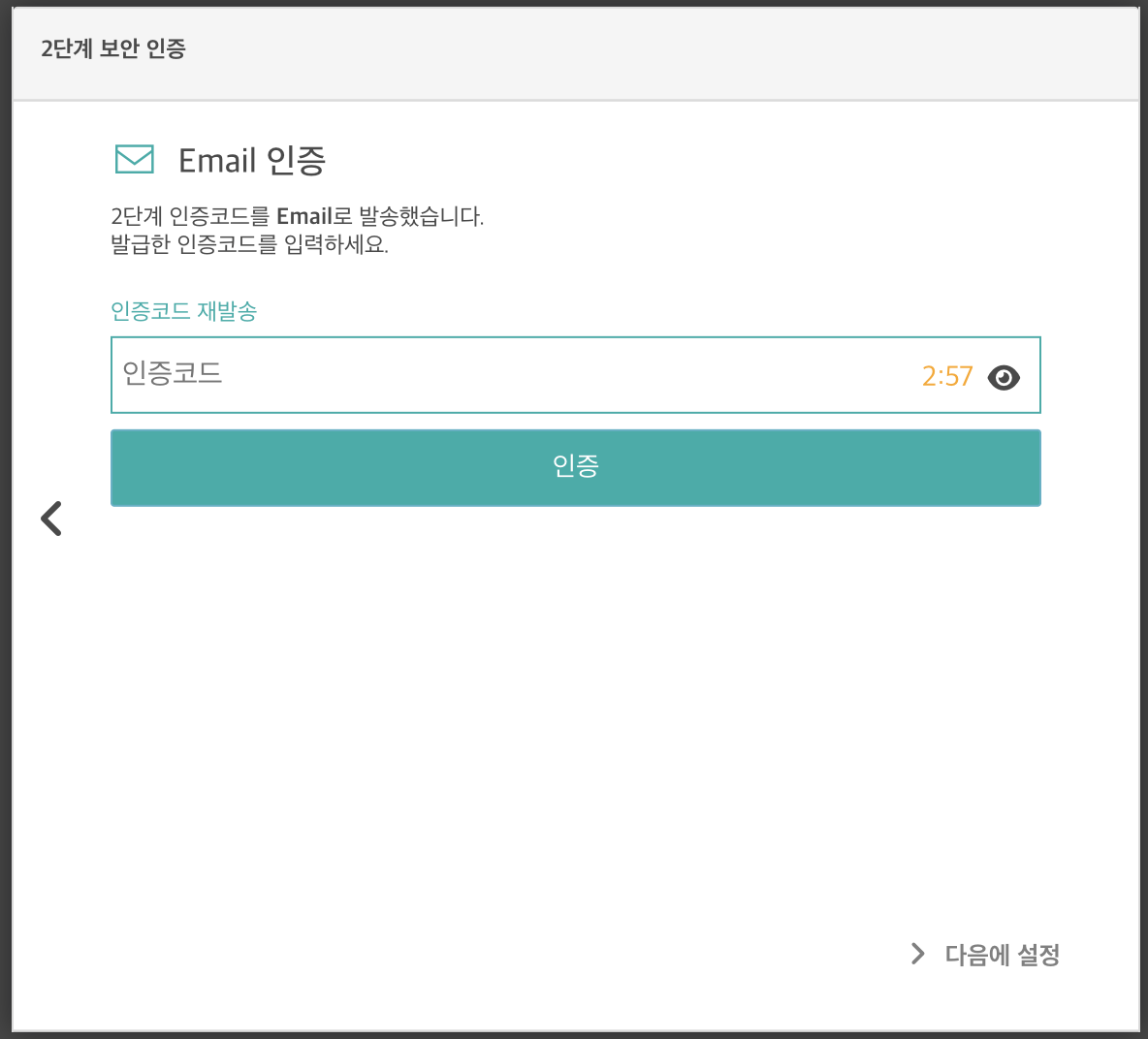Click the 2단계 보안 인증 dialog title
Viewport: 1148px width, 1039px height.
[113, 48]
